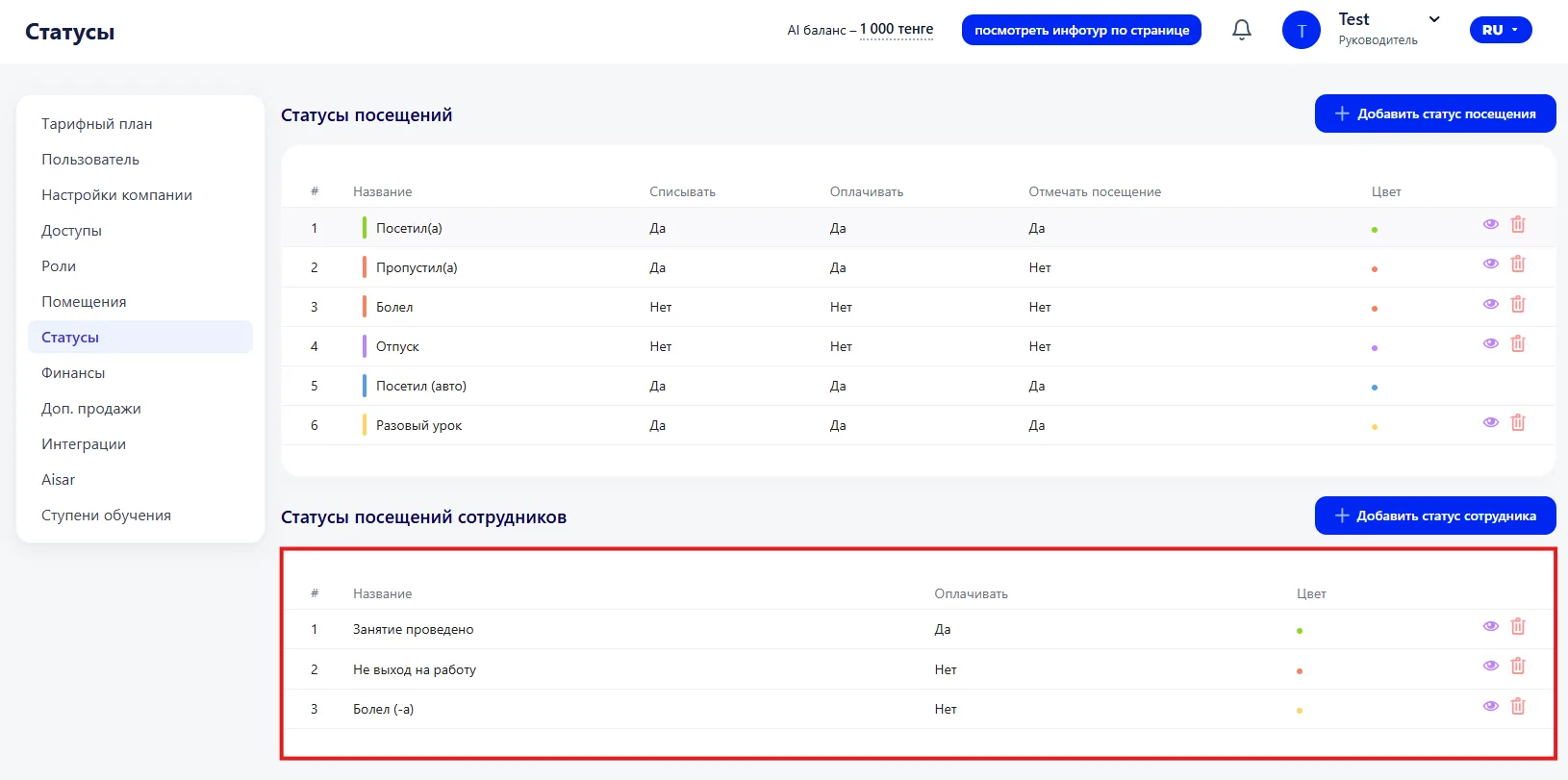Click the Списывать column header
This screenshot has width=1568, height=780.
click(682, 191)
